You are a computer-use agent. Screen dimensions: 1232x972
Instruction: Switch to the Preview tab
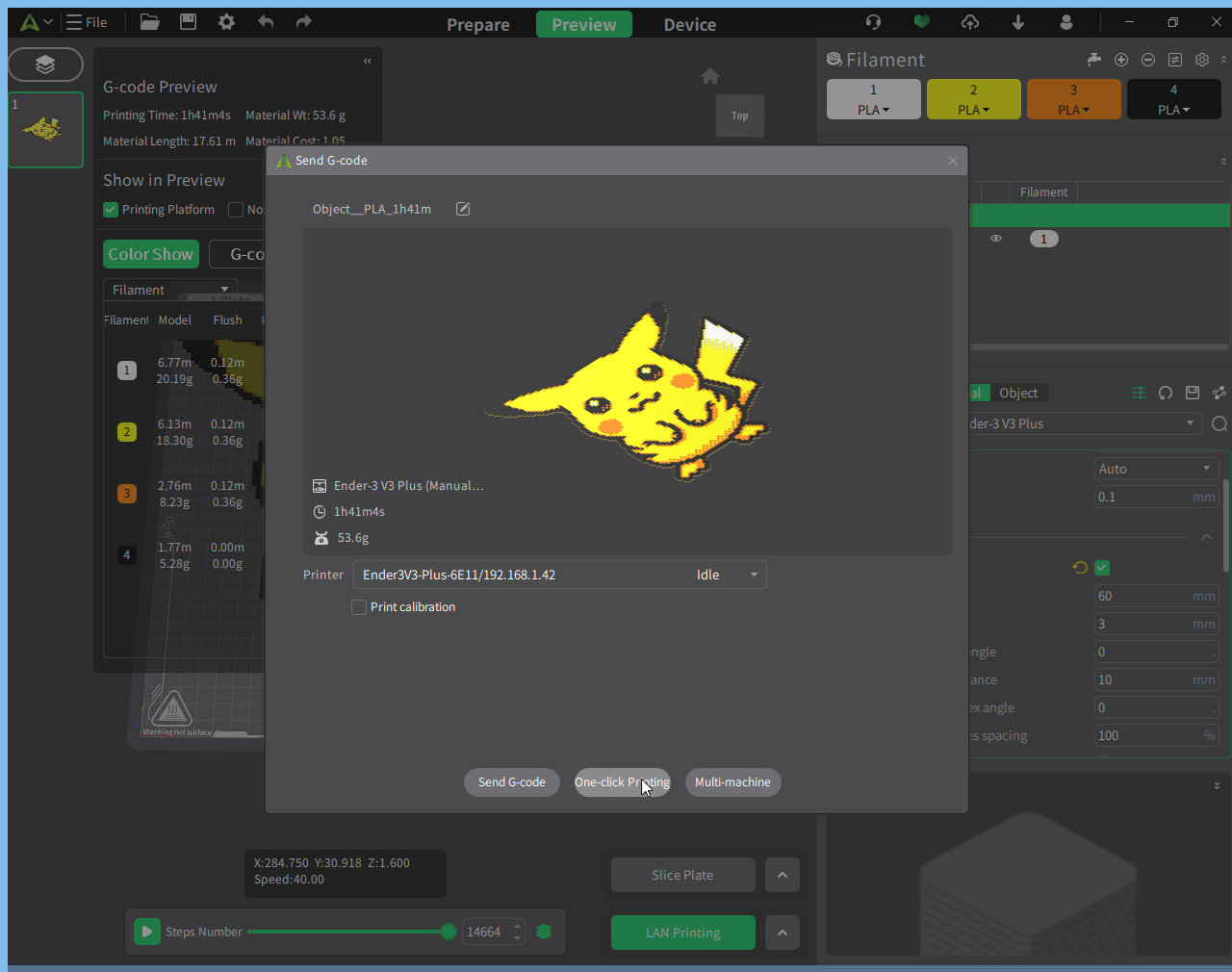(x=584, y=24)
